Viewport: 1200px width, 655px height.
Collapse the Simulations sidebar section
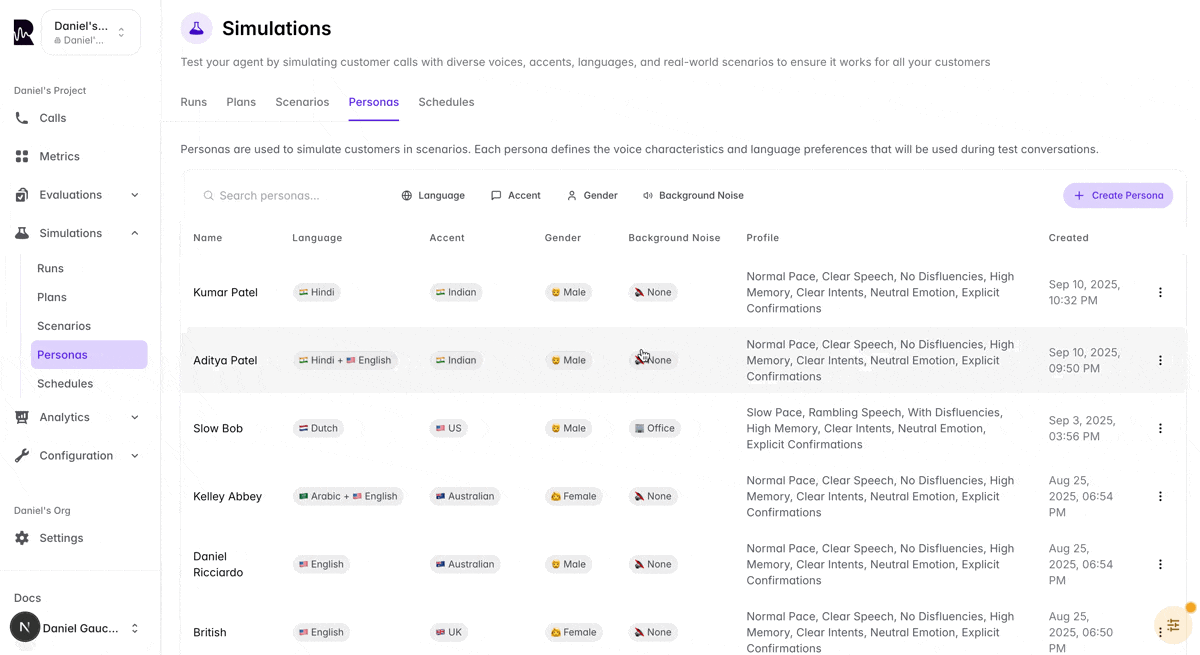click(135, 233)
